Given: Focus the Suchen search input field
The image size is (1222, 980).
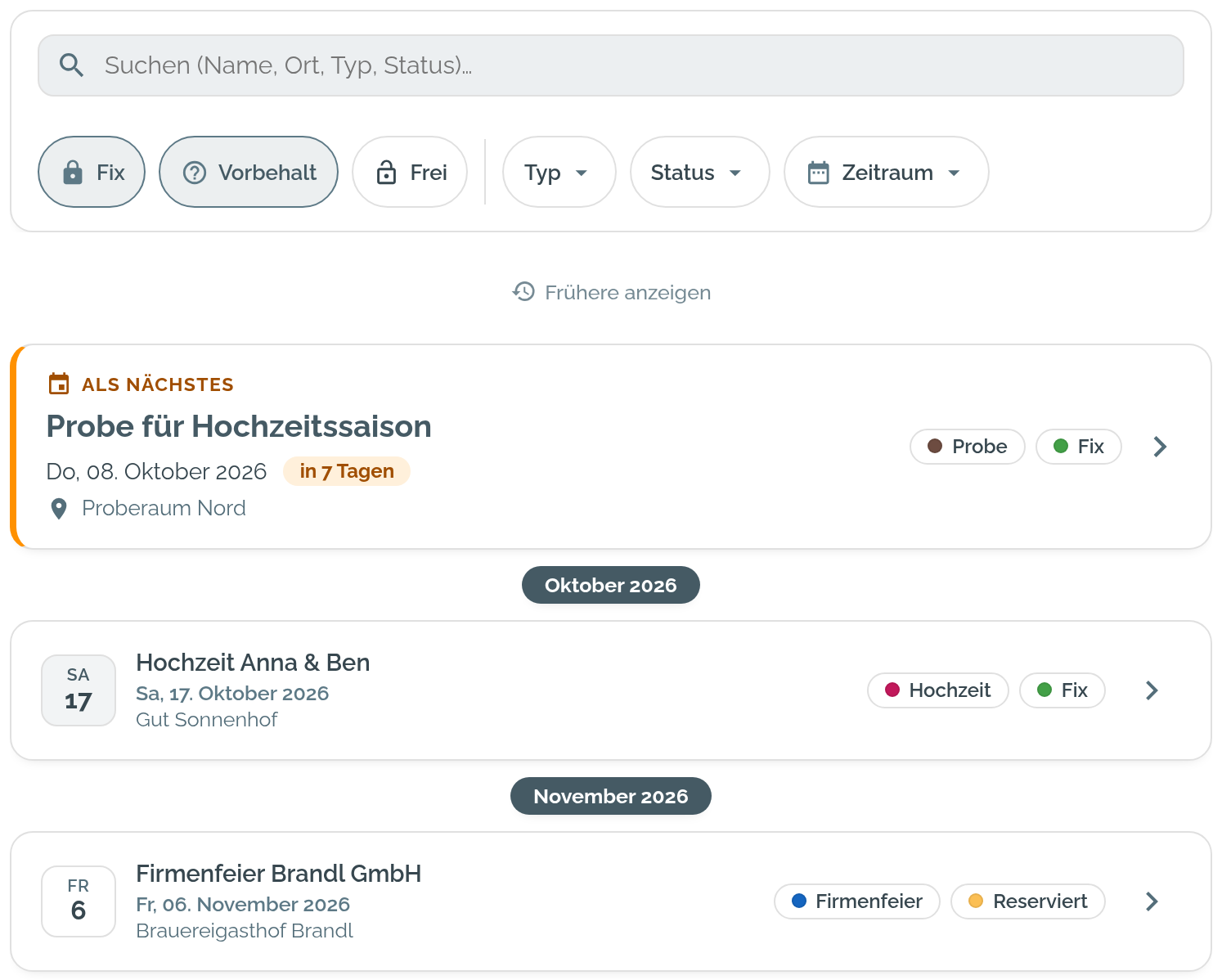Looking at the screenshot, I should [611, 65].
